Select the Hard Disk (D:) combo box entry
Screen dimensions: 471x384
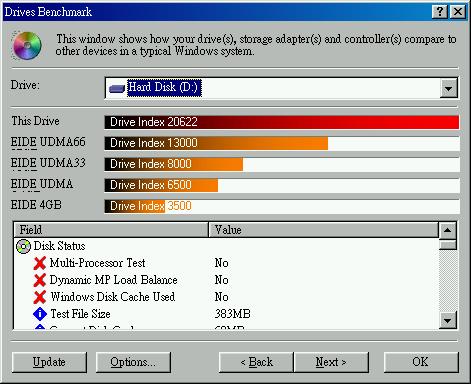click(165, 88)
